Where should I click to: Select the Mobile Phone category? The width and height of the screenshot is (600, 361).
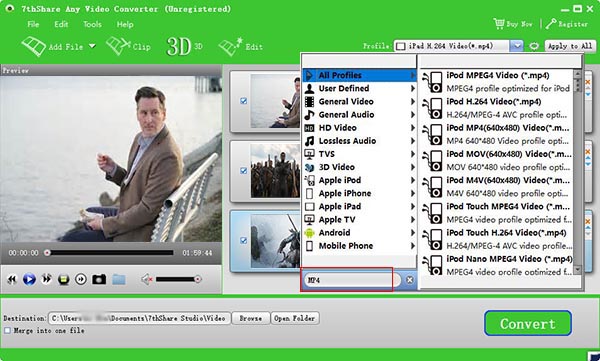tap(359, 246)
